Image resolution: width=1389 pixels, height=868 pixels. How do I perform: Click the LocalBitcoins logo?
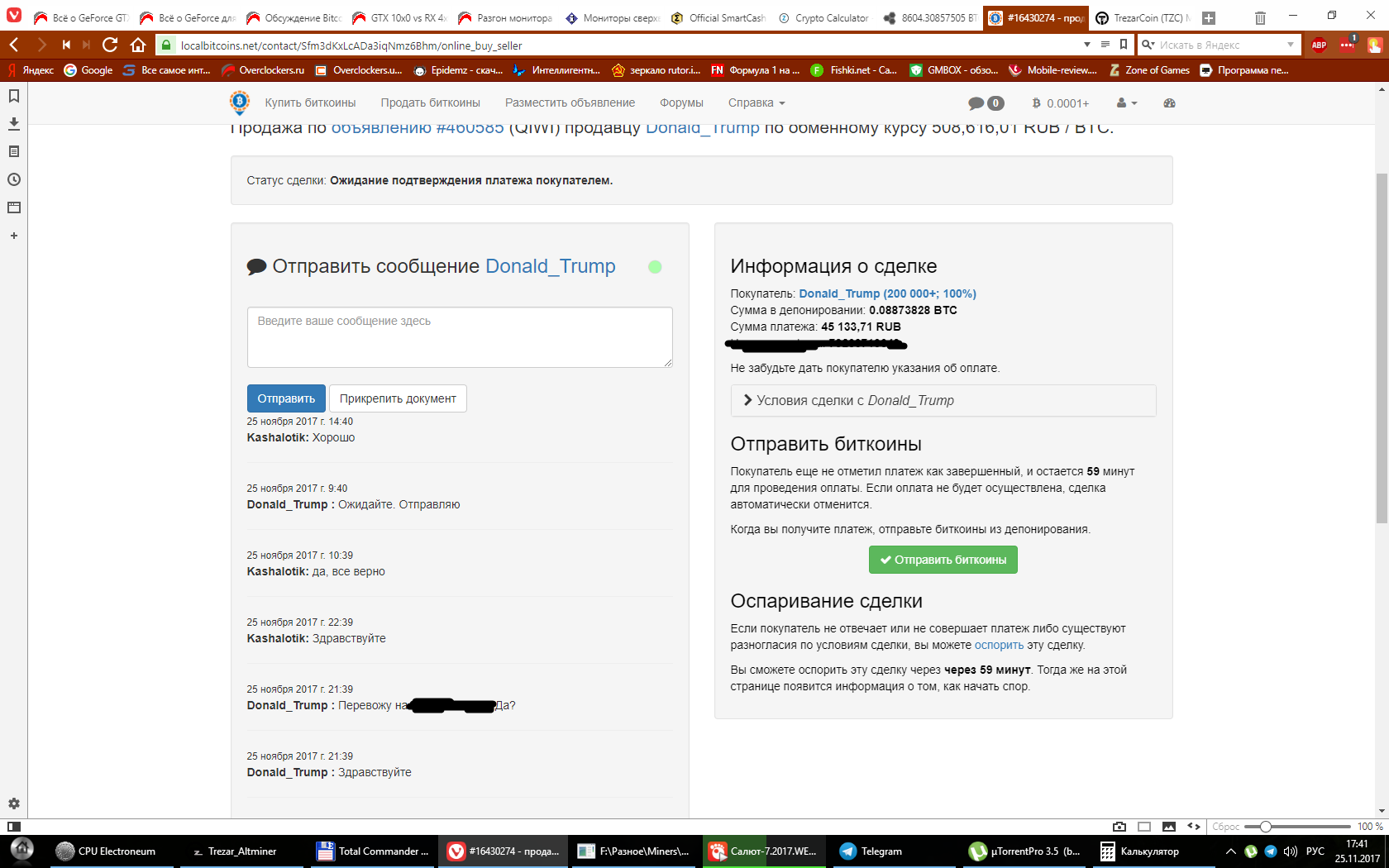click(x=240, y=103)
